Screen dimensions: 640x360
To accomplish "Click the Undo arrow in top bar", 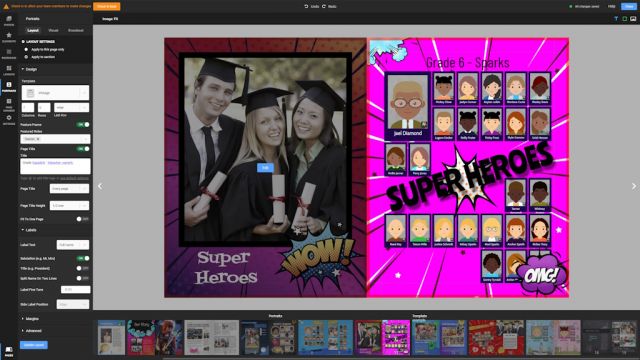I will pos(312,7).
